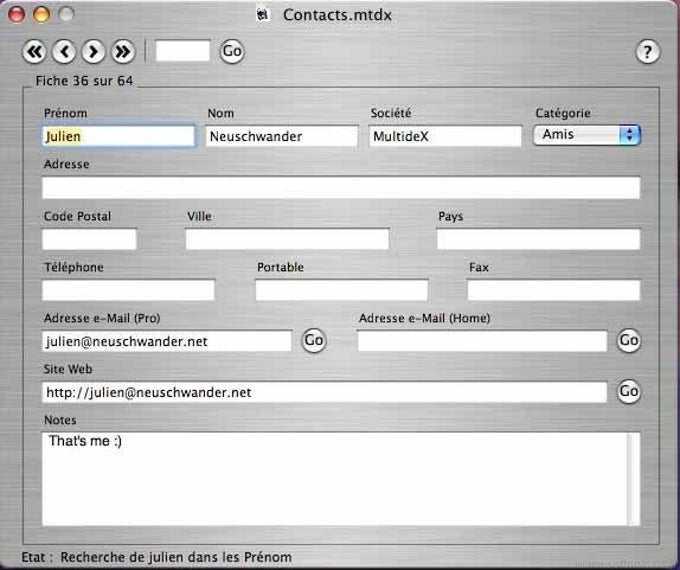Screen dimensions: 680x570
Task: Click the Notes area vertical scrollbar
Action: point(634,479)
